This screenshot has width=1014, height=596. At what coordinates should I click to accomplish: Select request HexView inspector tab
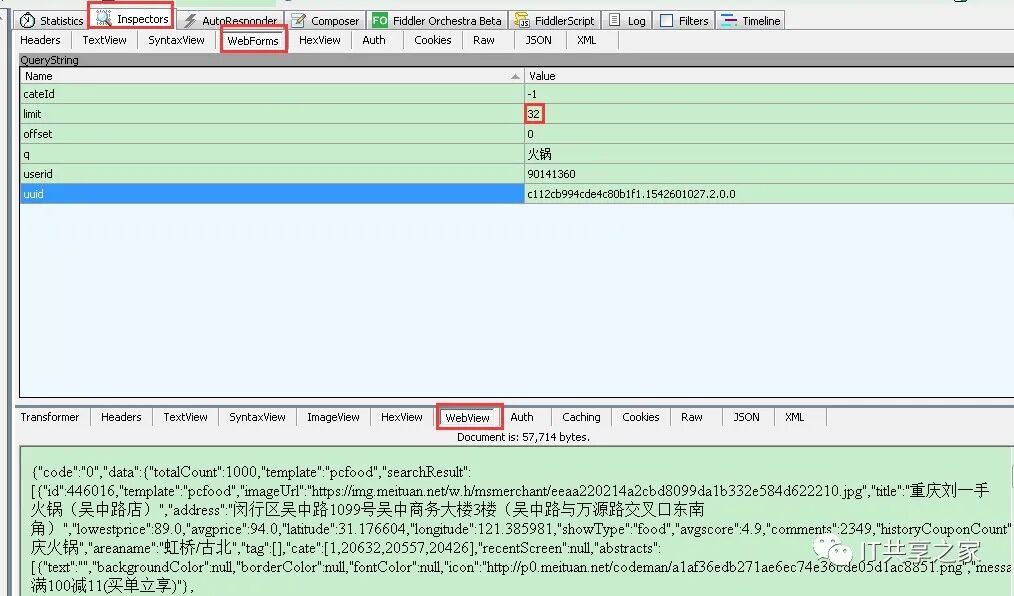319,40
